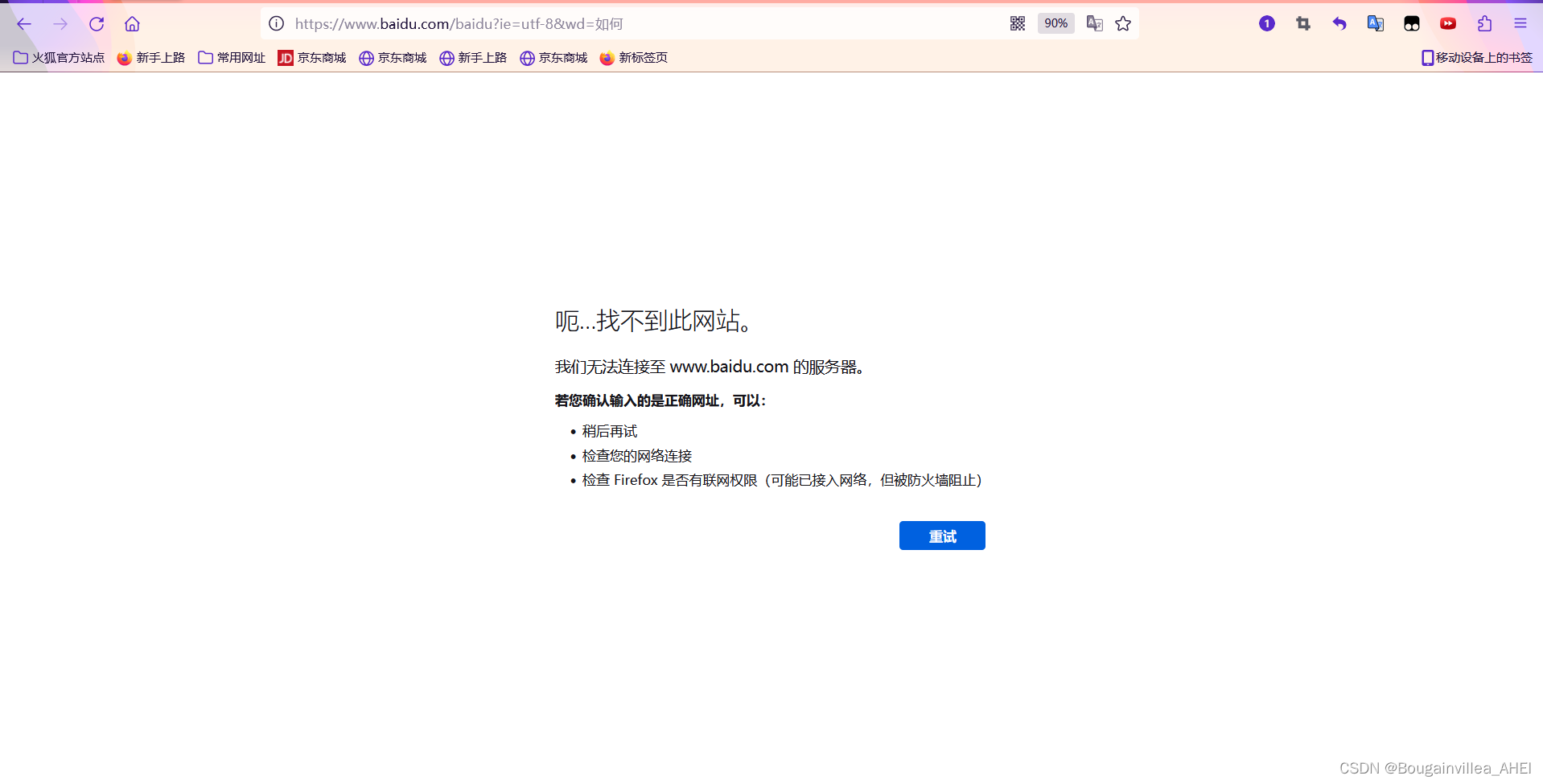Open the 京东商城 bookmark
Screen dimensions: 1543x784
312,57
